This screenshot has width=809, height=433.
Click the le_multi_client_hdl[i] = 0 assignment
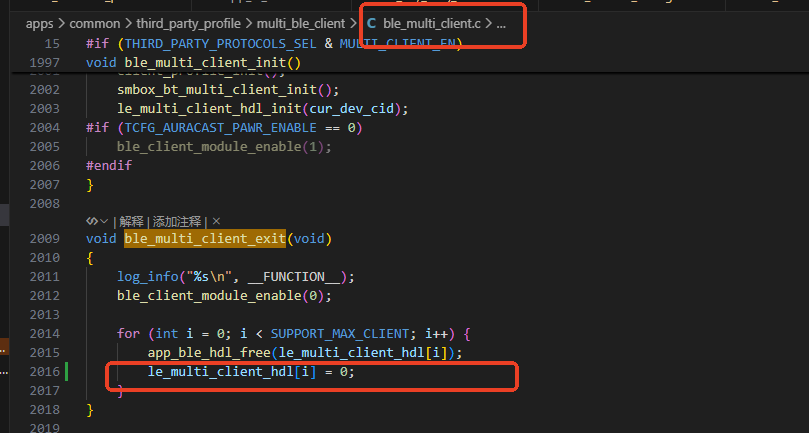(251, 372)
